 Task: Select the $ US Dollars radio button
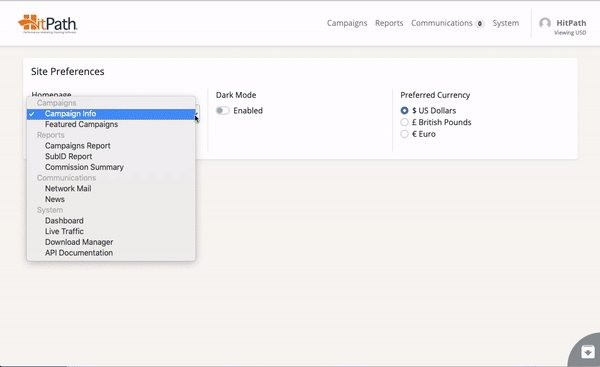click(x=404, y=111)
